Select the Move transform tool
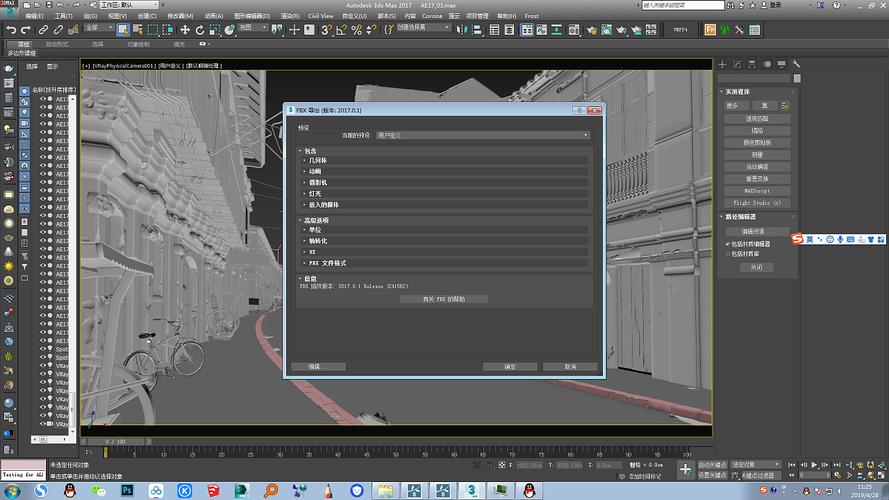 184,30
